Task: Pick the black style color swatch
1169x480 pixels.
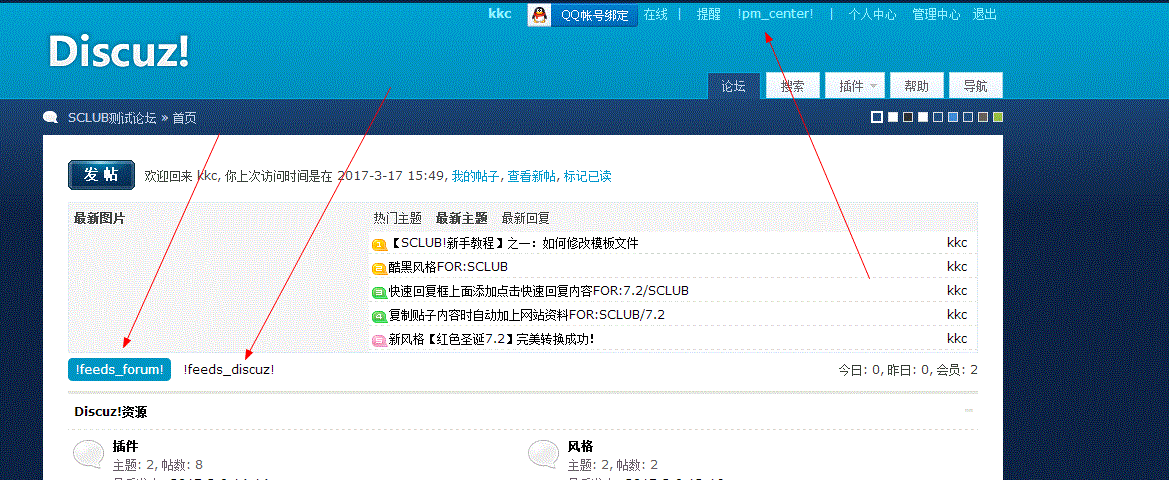Action: [x=908, y=117]
